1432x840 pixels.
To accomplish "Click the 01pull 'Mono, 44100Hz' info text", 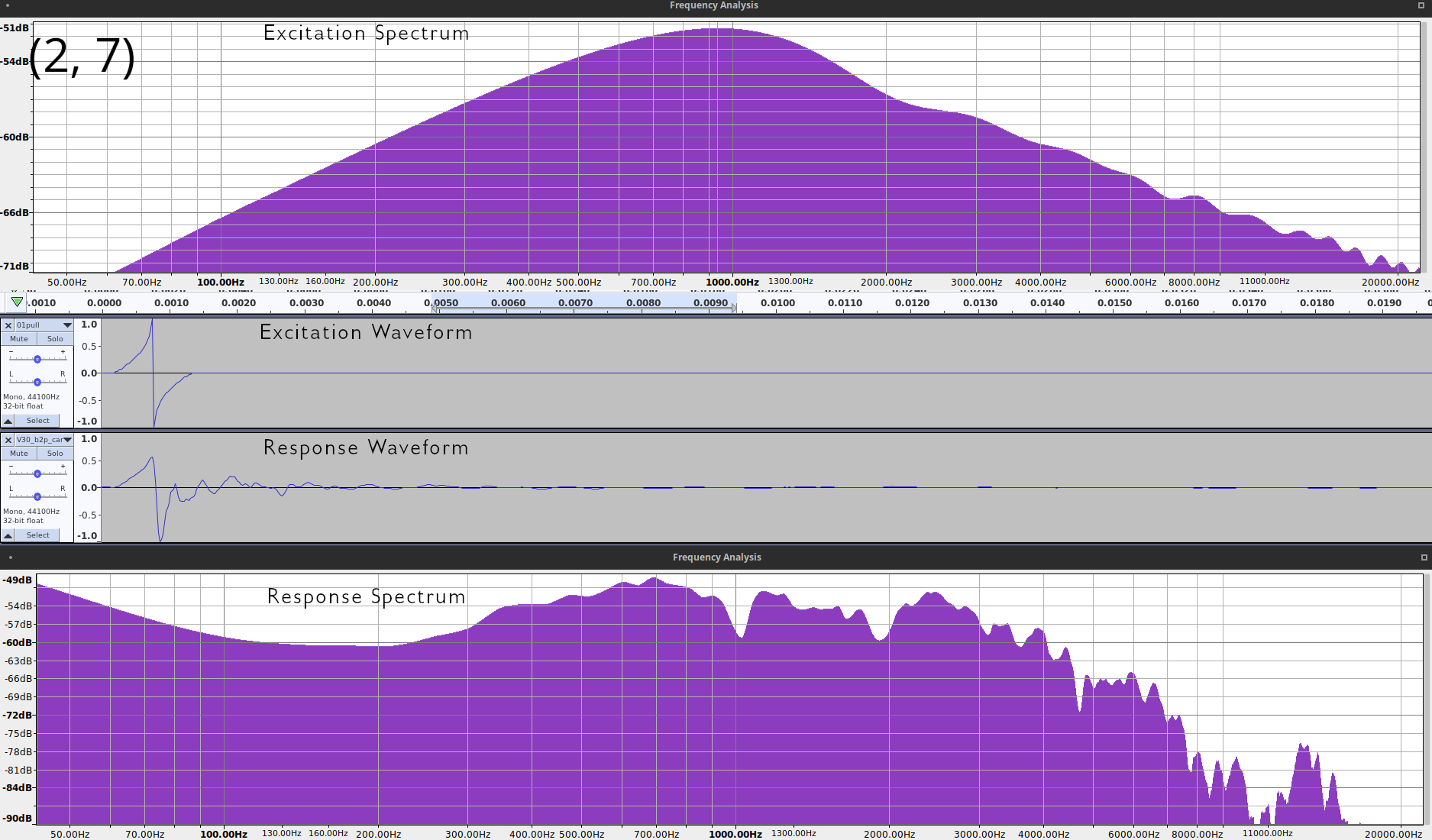I will pos(31,397).
